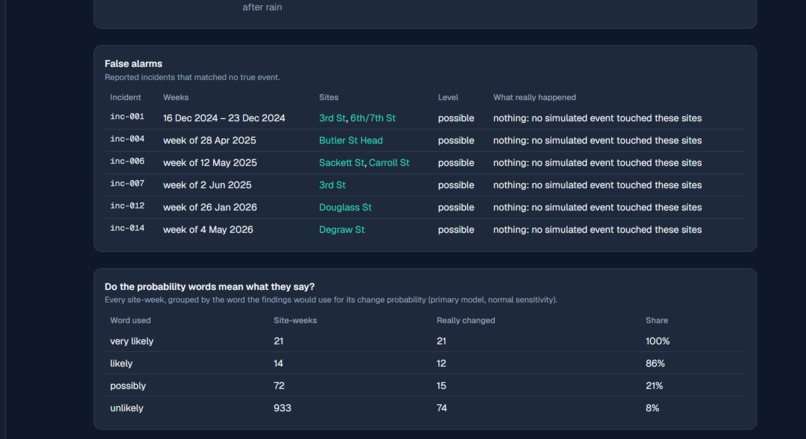Open the 3rd St link in inc-001 row
Image resolution: width=806 pixels, height=439 pixels.
point(332,118)
